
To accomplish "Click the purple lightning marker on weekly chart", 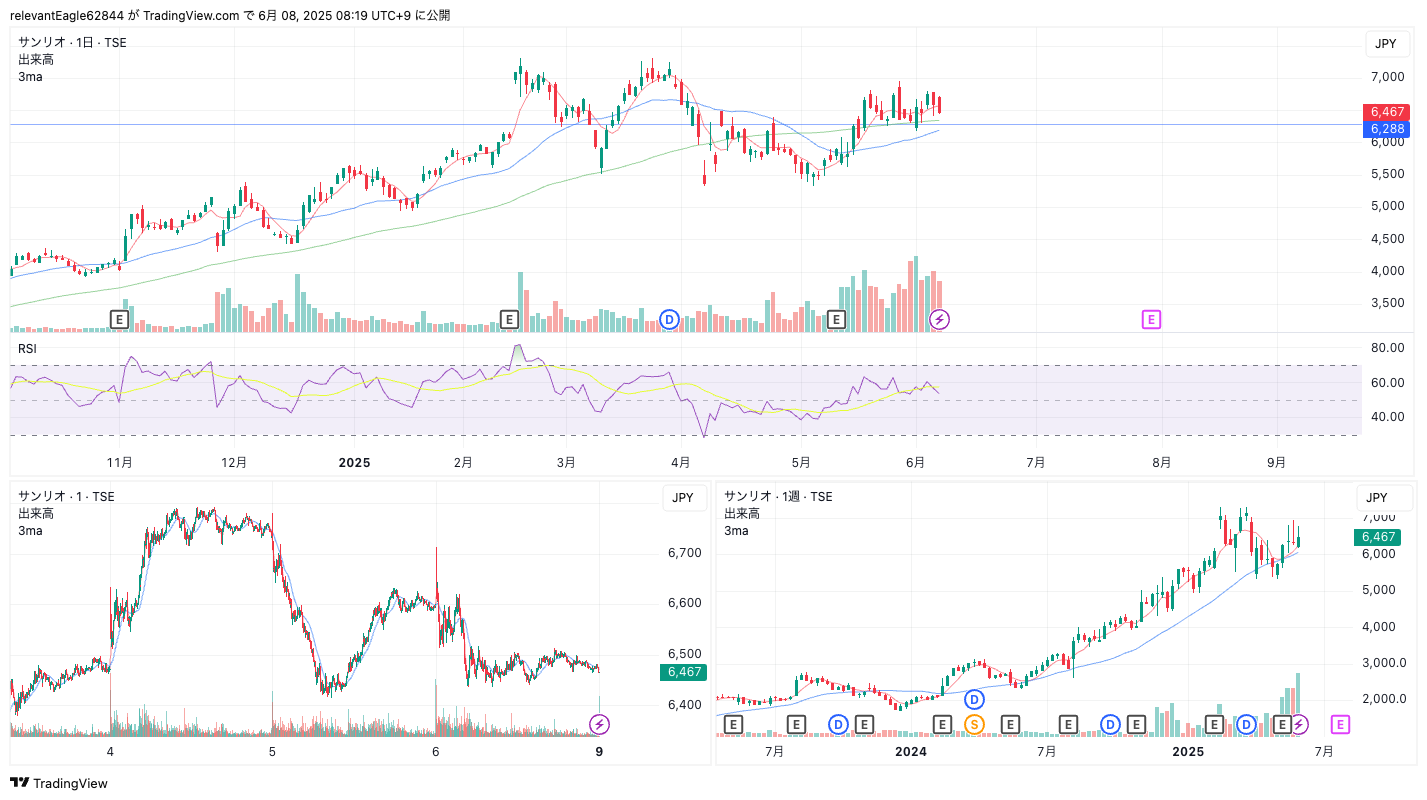I will click(1299, 724).
